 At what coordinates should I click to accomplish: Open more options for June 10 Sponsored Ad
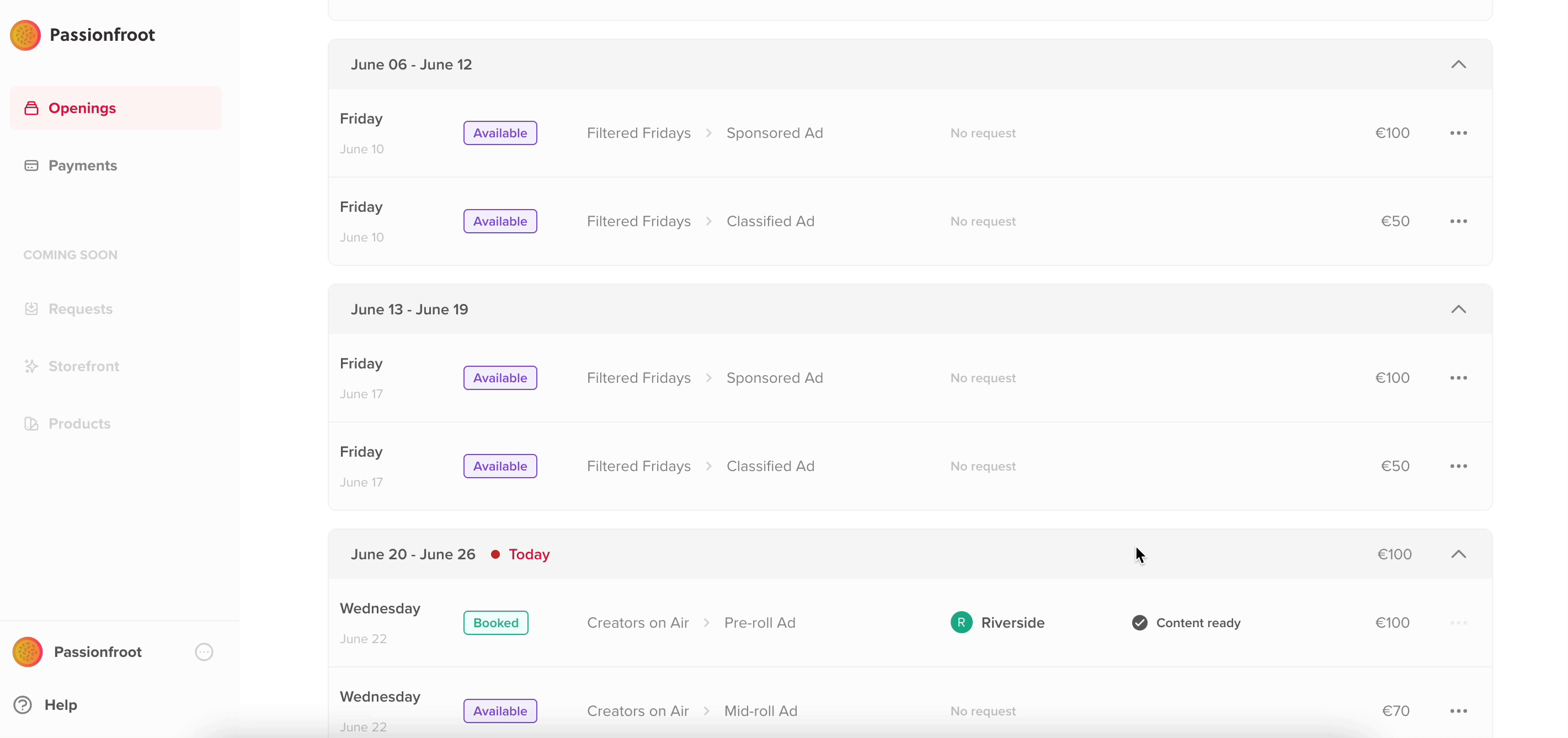[x=1458, y=132]
